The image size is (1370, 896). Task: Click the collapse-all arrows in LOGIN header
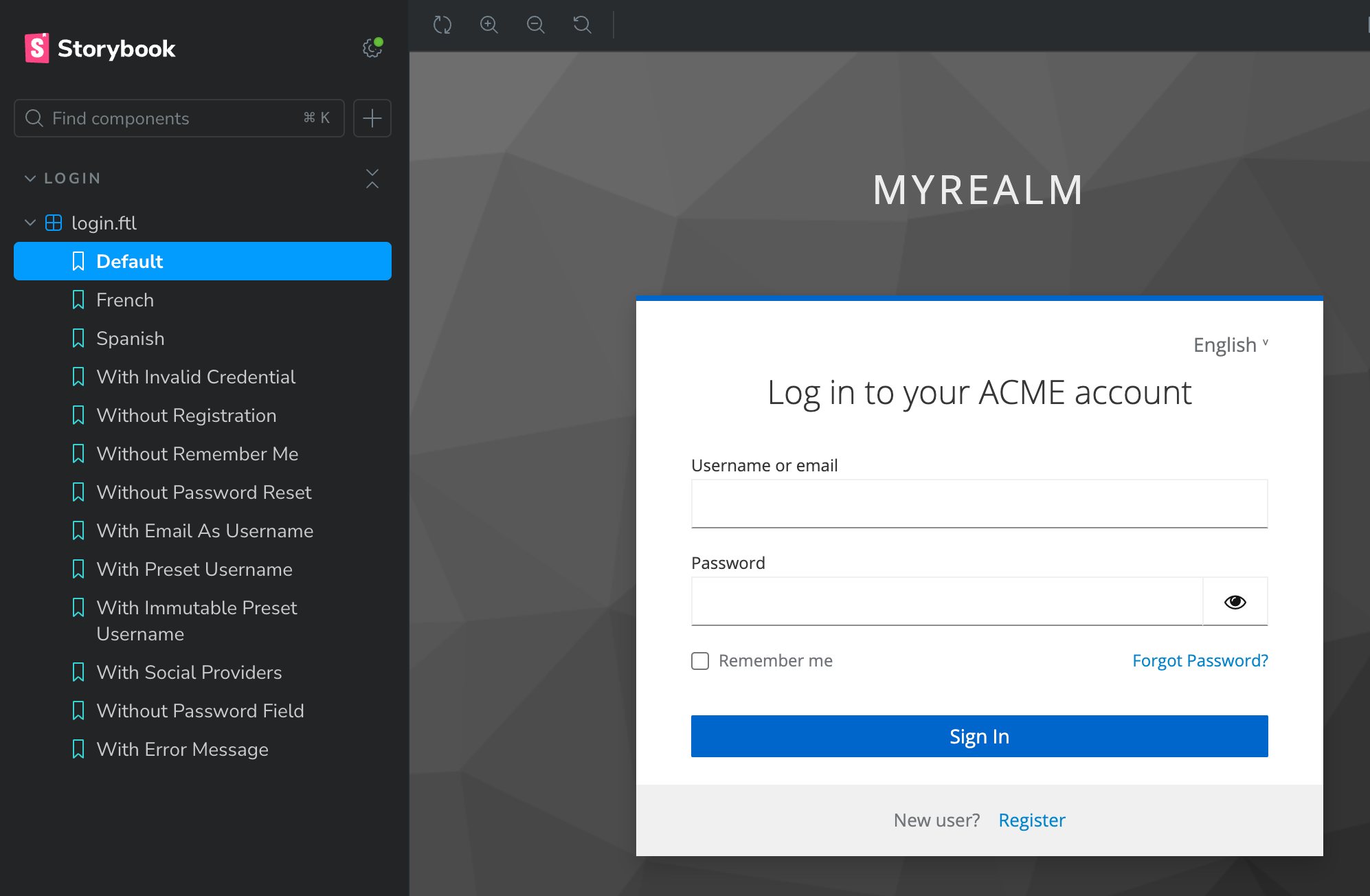372,179
